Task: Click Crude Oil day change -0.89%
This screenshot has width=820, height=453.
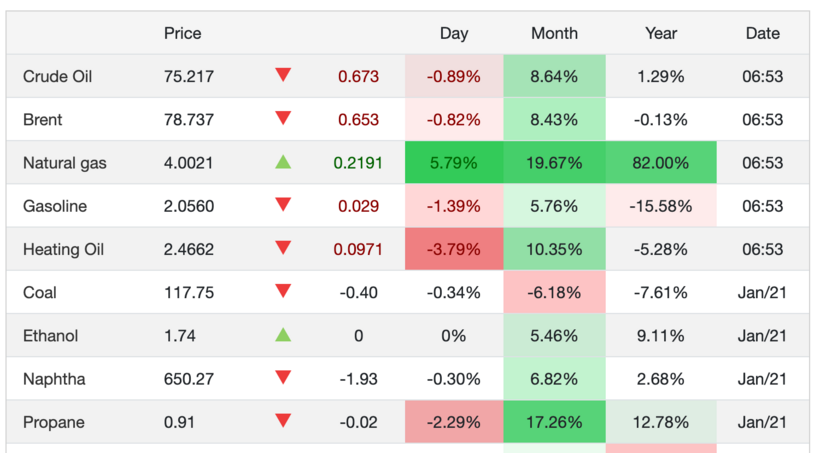Action: [453, 76]
